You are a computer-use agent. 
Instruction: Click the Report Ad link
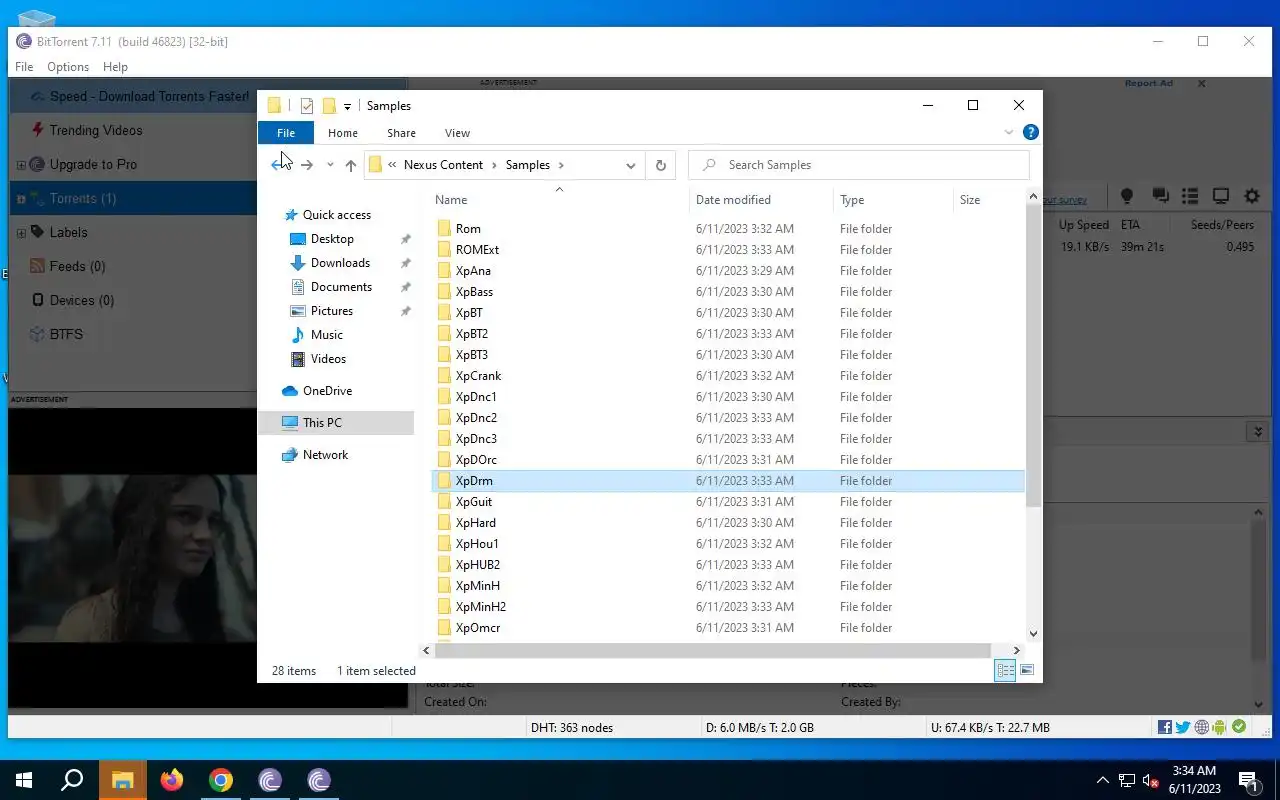[x=1148, y=83]
